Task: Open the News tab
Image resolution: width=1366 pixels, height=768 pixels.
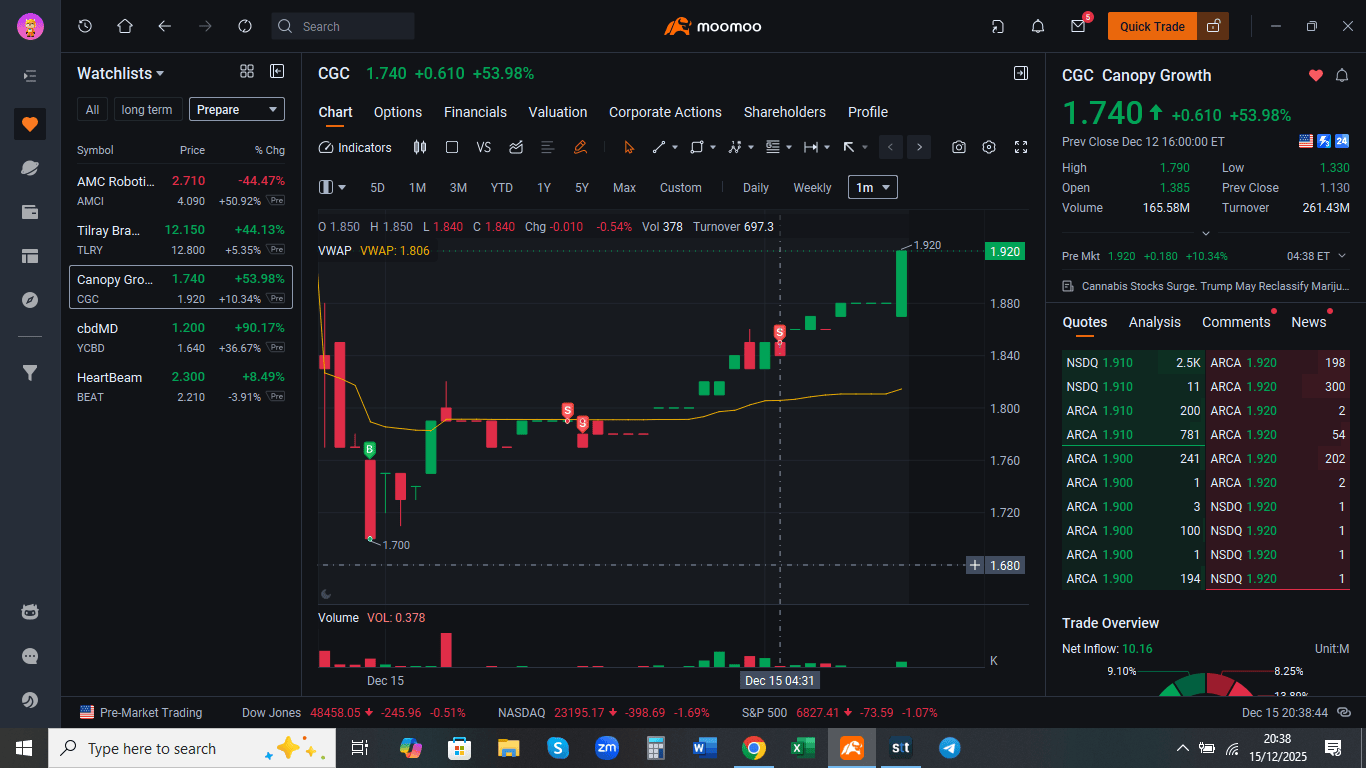Action: (1308, 322)
